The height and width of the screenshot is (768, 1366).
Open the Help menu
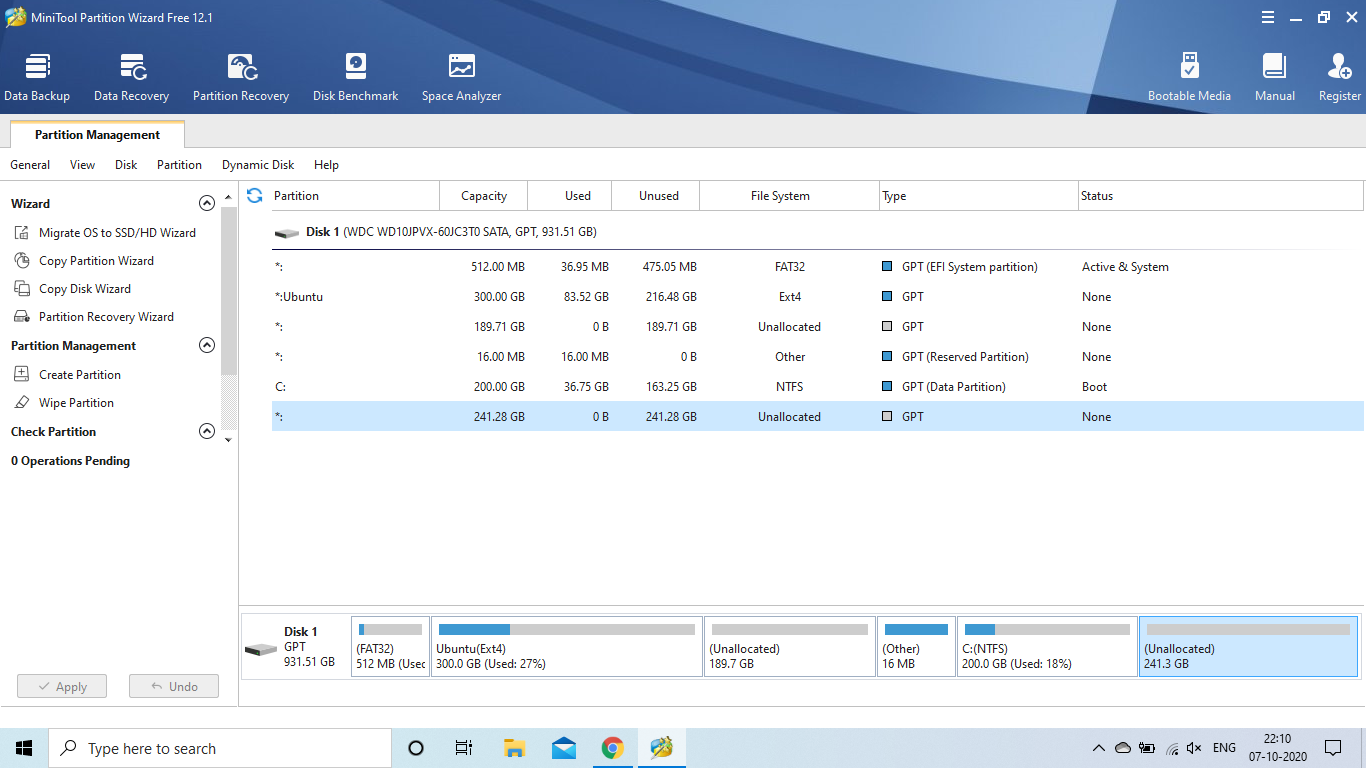pos(326,165)
